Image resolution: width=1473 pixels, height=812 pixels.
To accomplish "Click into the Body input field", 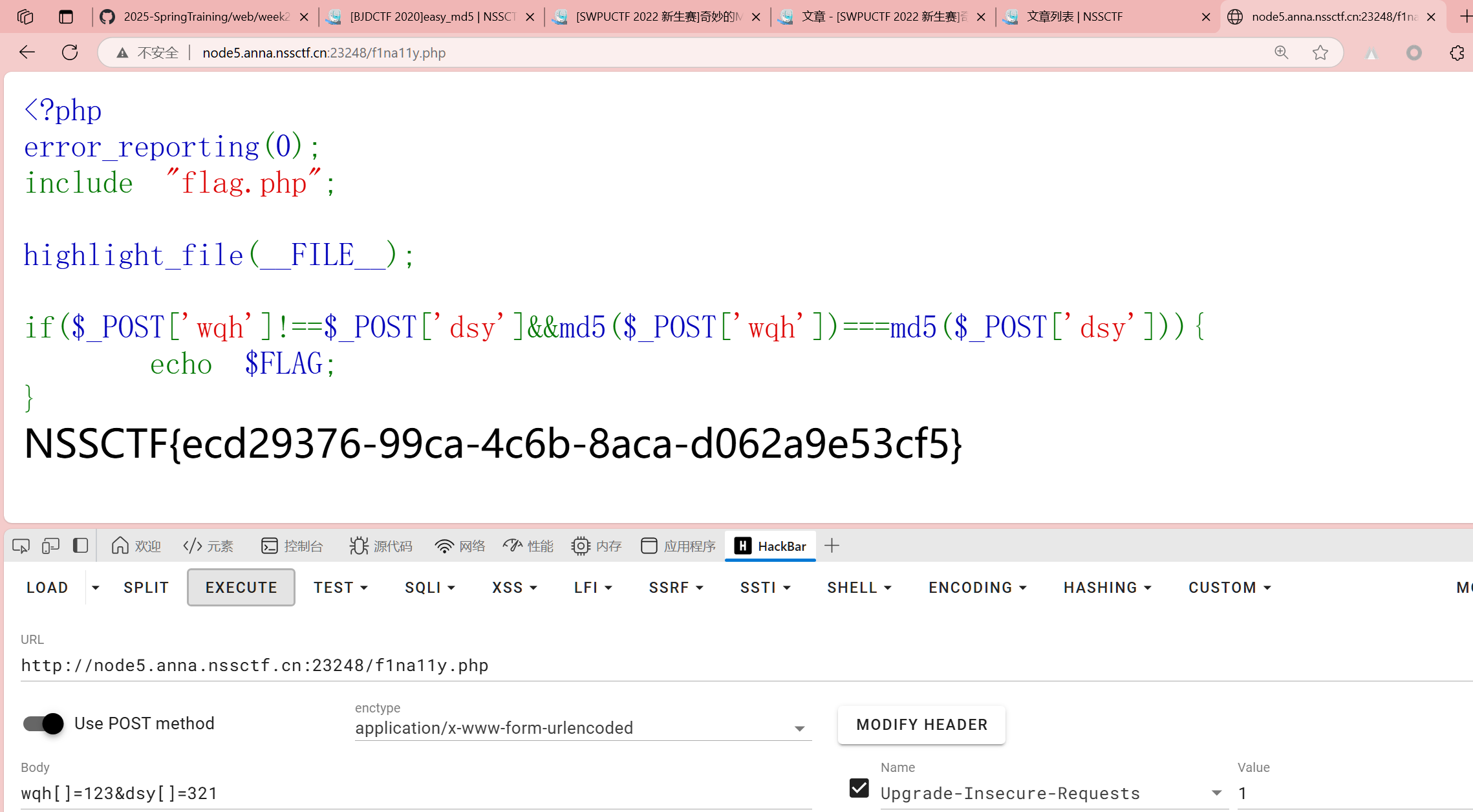I will (x=414, y=793).
